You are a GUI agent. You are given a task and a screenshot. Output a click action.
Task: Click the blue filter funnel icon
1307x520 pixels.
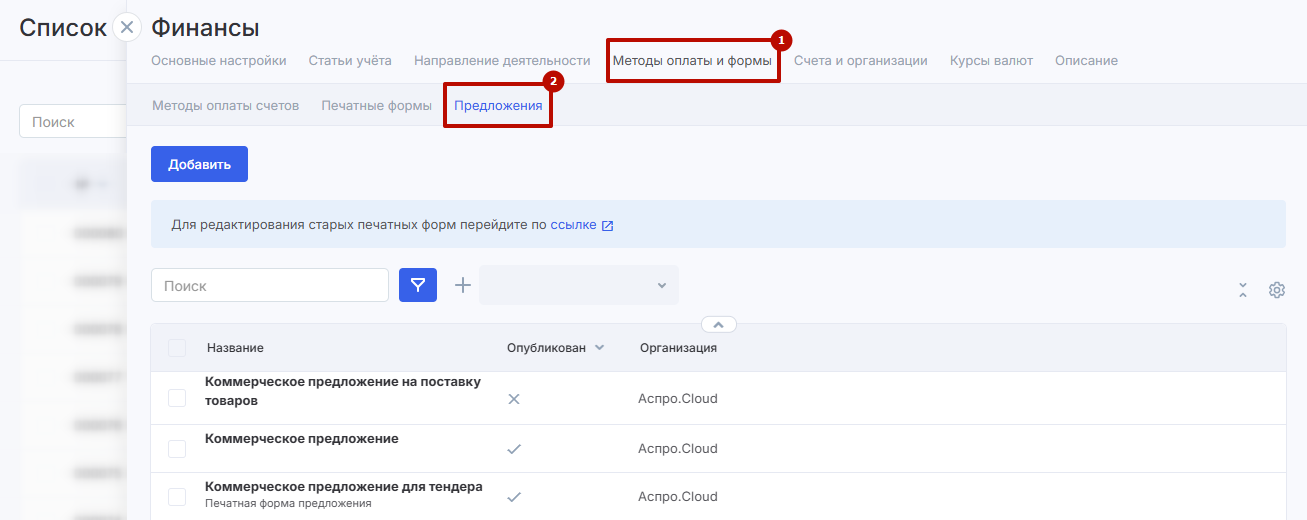click(418, 285)
